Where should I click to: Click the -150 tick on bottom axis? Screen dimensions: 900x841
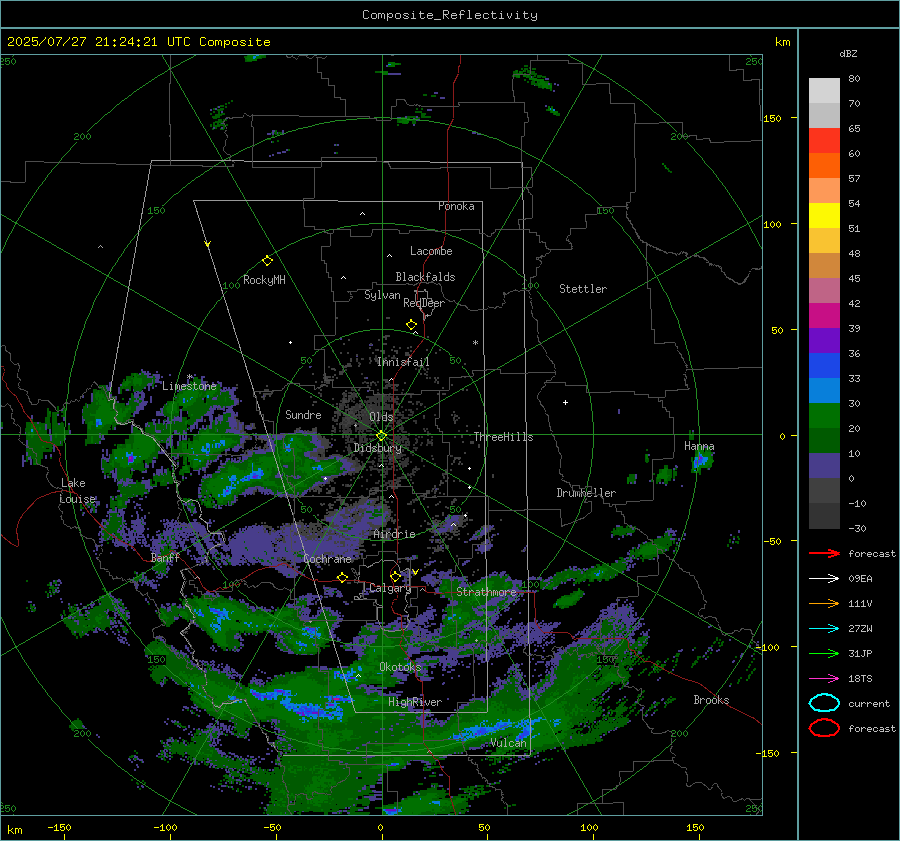[59, 827]
